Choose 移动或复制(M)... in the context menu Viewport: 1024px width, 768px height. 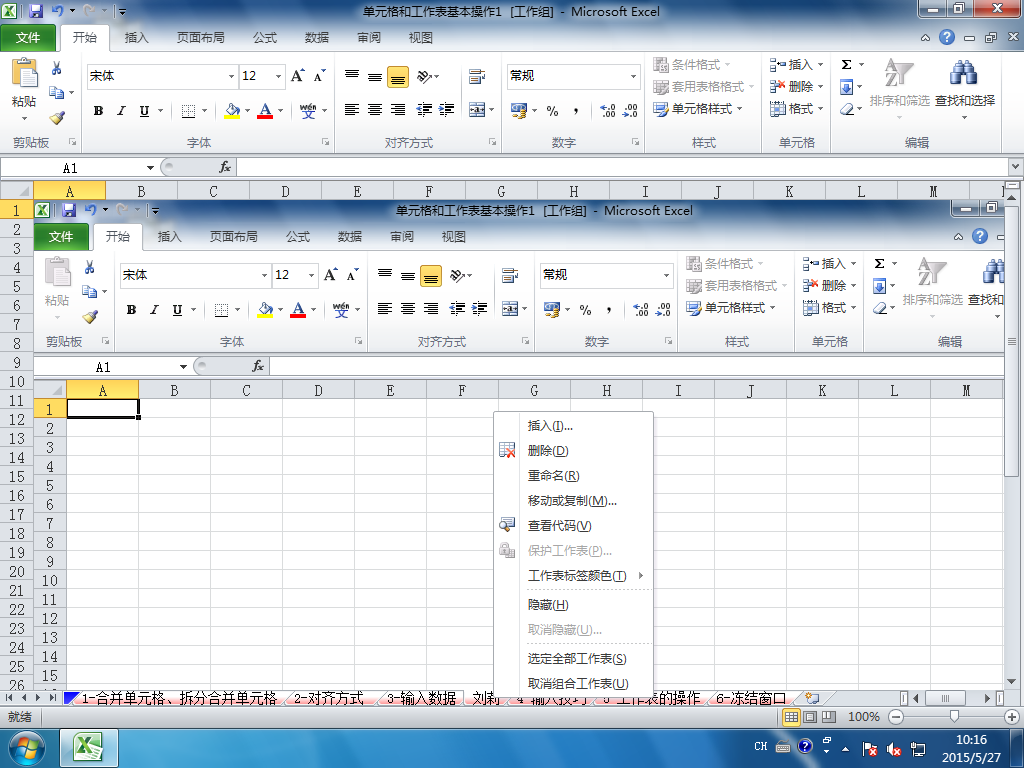[574, 501]
